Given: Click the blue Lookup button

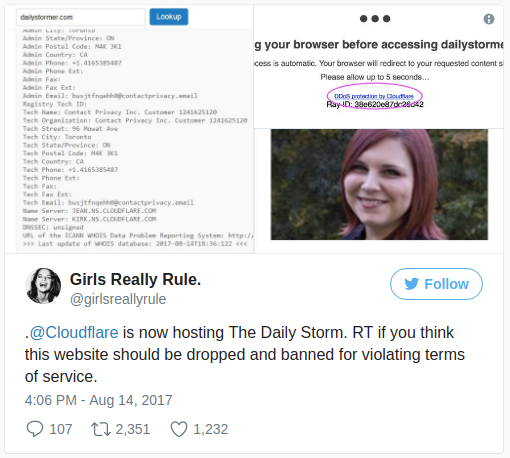Looking at the screenshot, I should click(x=169, y=17).
